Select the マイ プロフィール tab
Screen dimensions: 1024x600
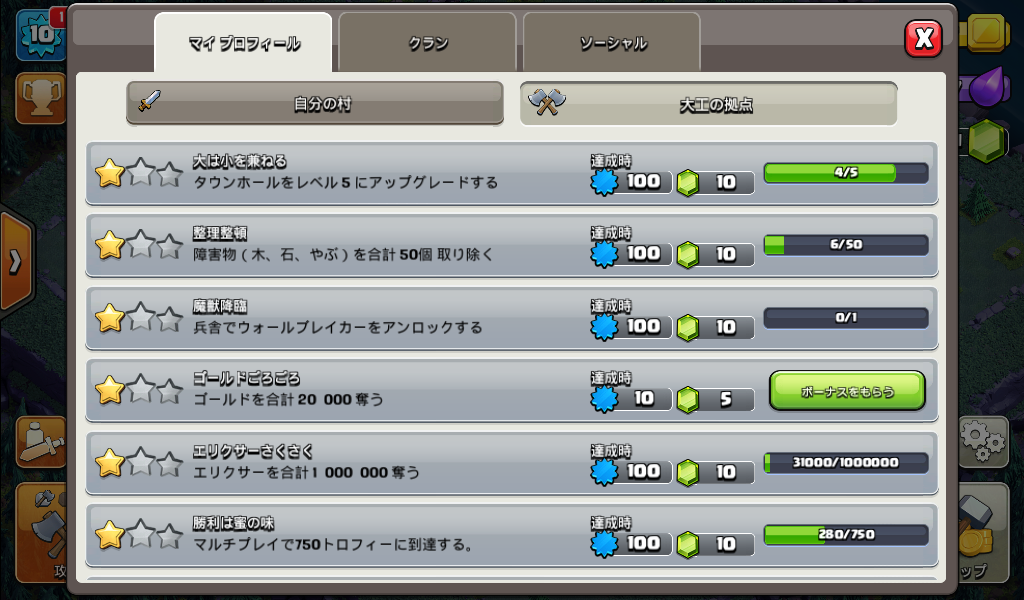[243, 42]
